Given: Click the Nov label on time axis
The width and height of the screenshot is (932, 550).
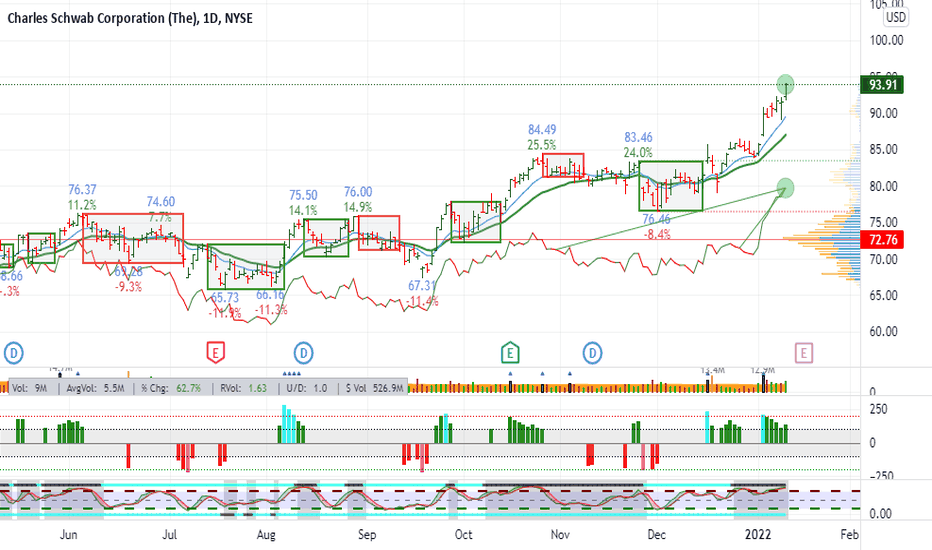Looking at the screenshot, I should pyautogui.click(x=560, y=535).
